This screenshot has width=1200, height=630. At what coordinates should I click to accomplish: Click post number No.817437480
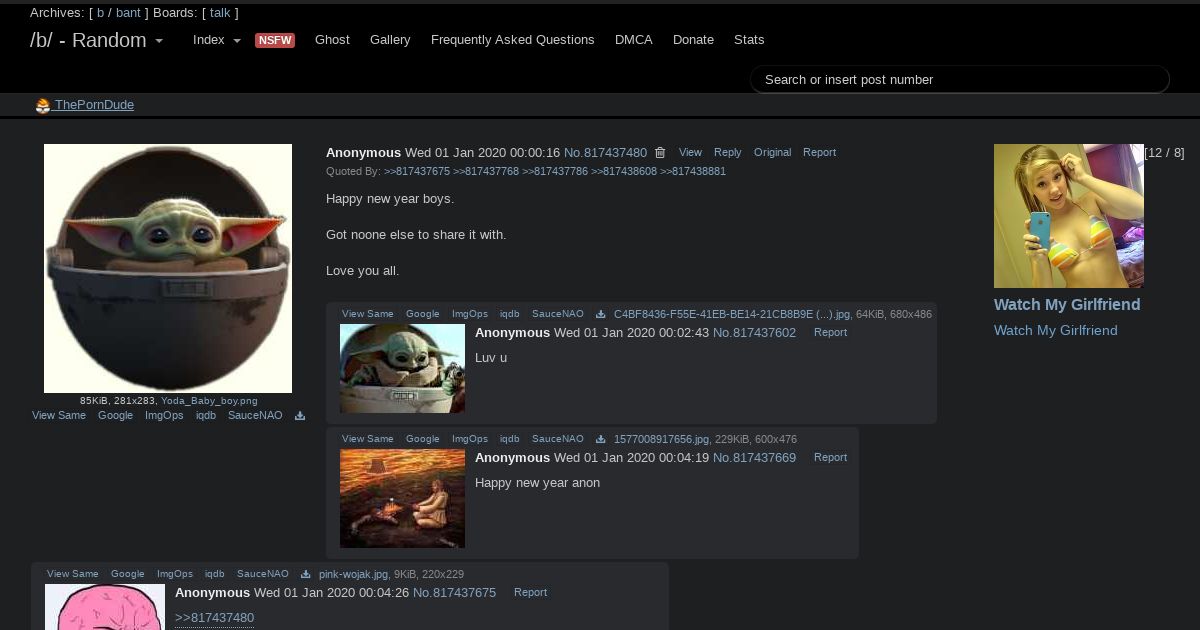tap(605, 153)
